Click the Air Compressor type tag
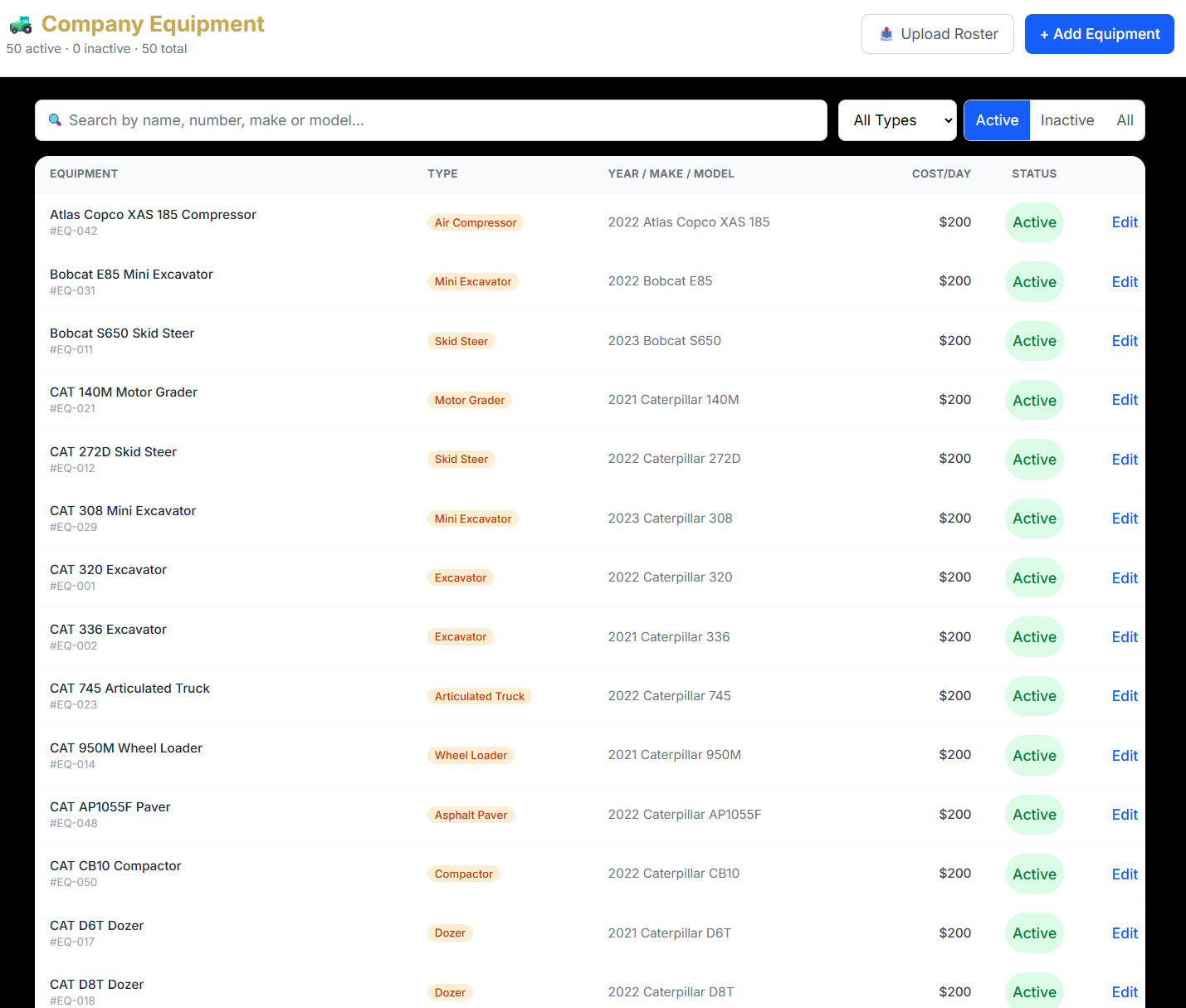The image size is (1186, 1008). click(x=475, y=222)
